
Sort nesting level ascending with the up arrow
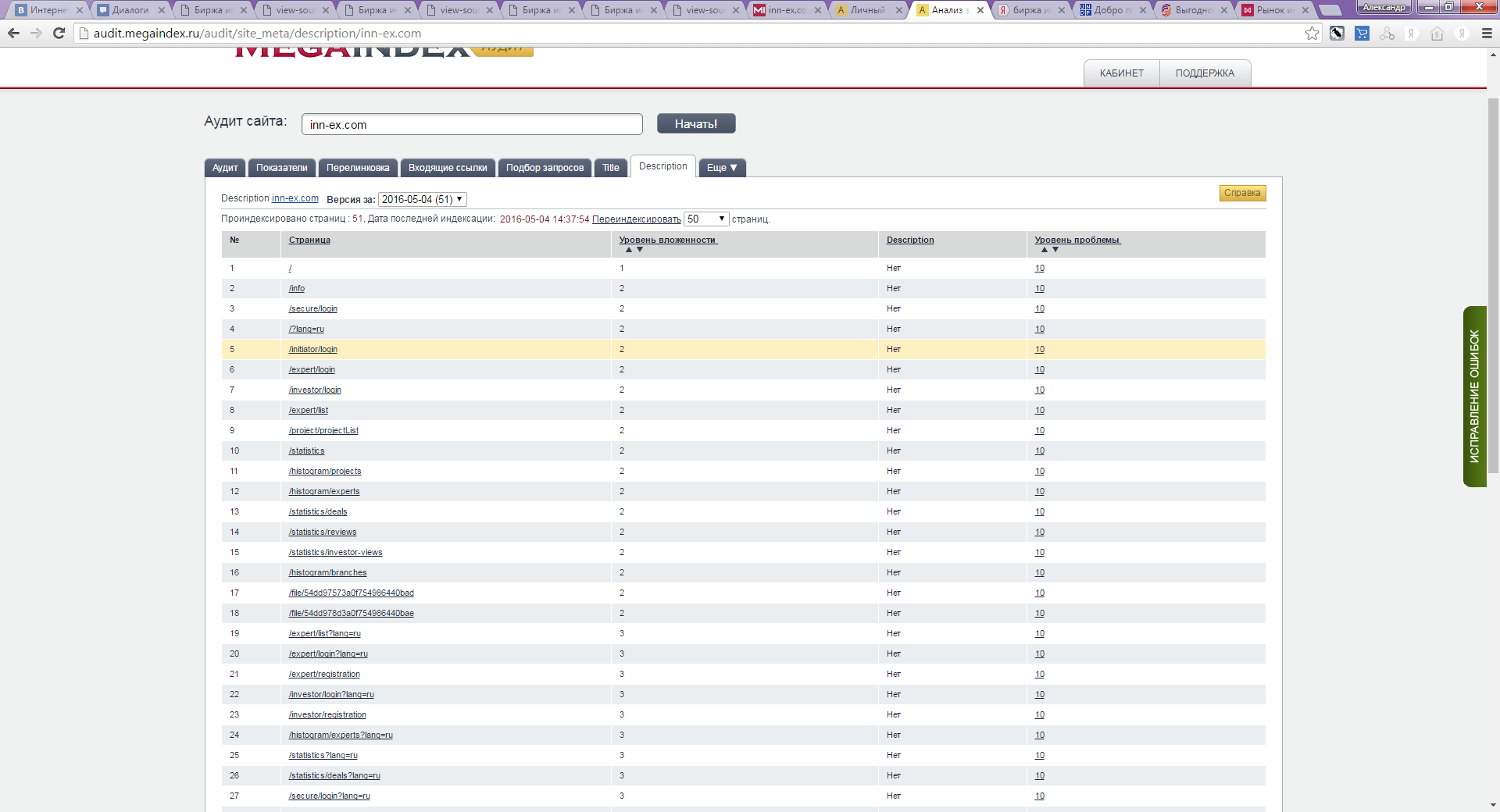(x=629, y=250)
